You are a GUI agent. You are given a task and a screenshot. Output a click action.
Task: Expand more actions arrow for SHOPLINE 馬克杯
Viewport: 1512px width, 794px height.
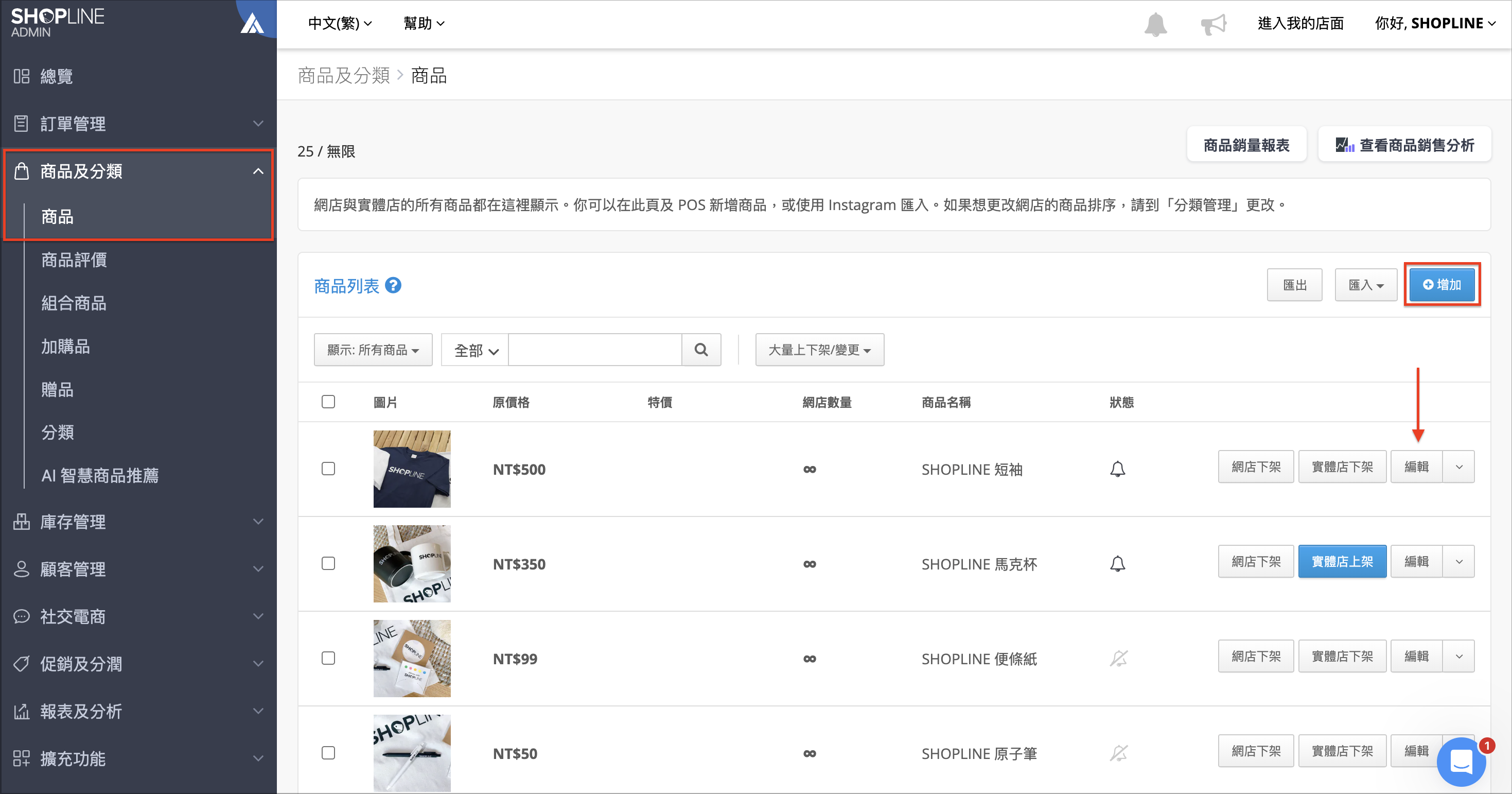pyautogui.click(x=1458, y=561)
